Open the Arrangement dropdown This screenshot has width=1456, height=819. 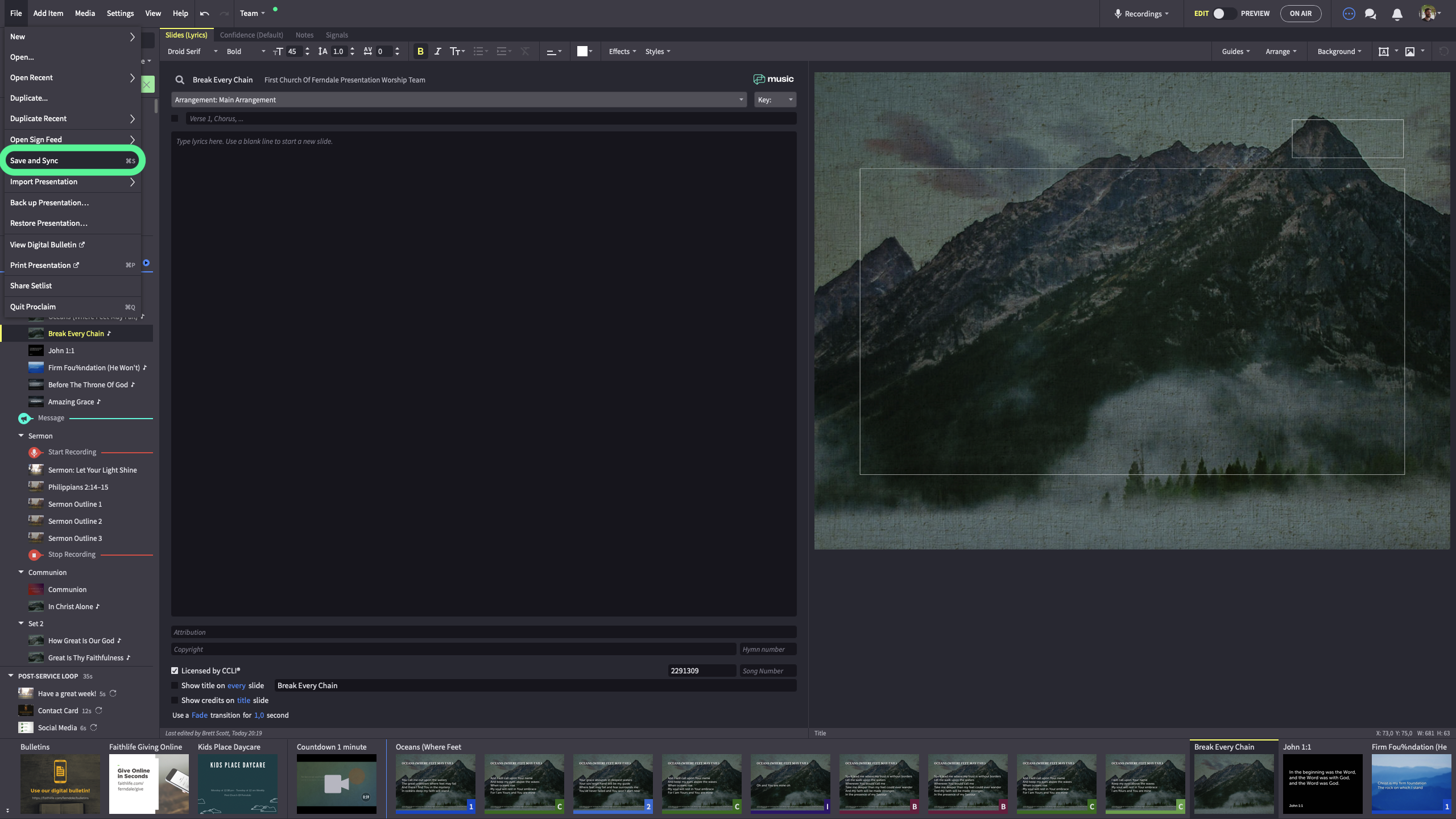459,100
